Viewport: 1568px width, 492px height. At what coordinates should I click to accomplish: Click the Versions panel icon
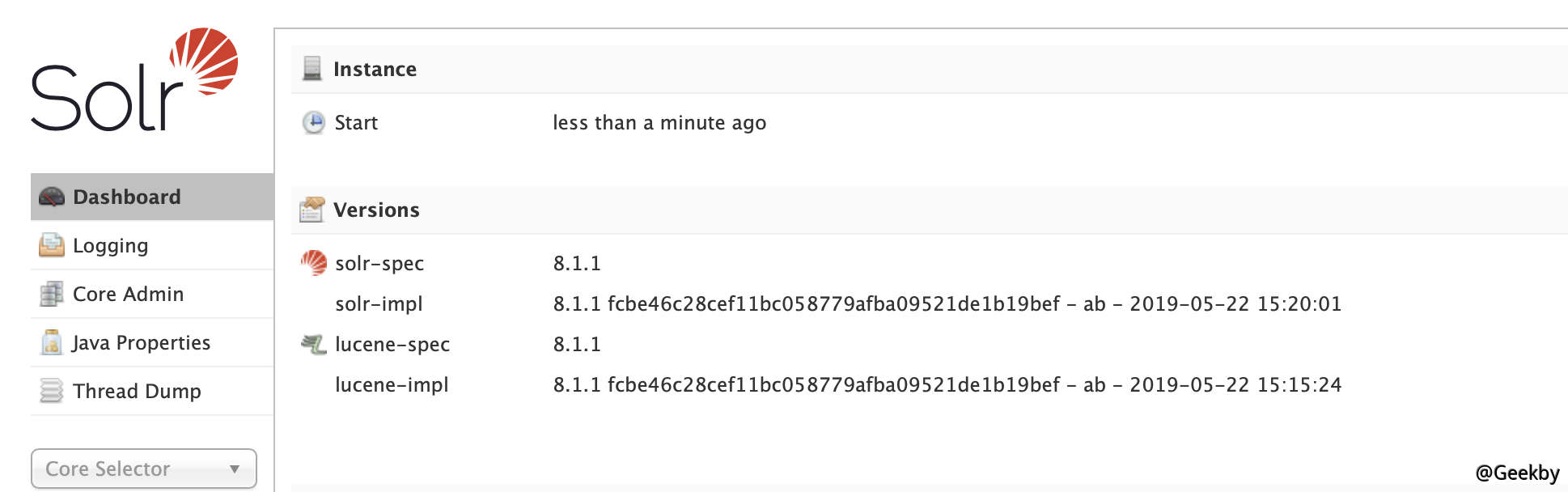click(311, 209)
